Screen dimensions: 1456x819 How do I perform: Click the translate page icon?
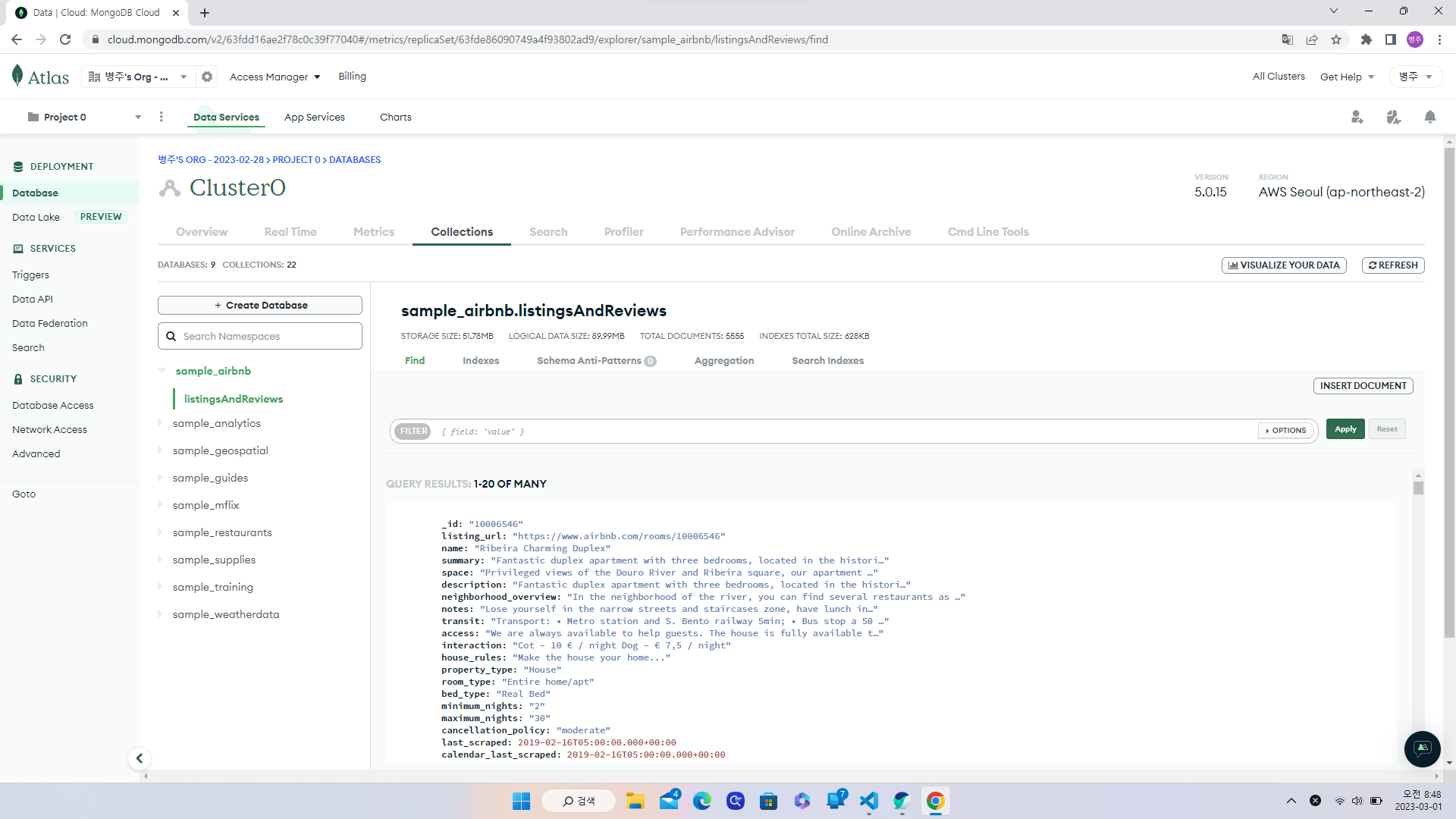[1288, 39]
